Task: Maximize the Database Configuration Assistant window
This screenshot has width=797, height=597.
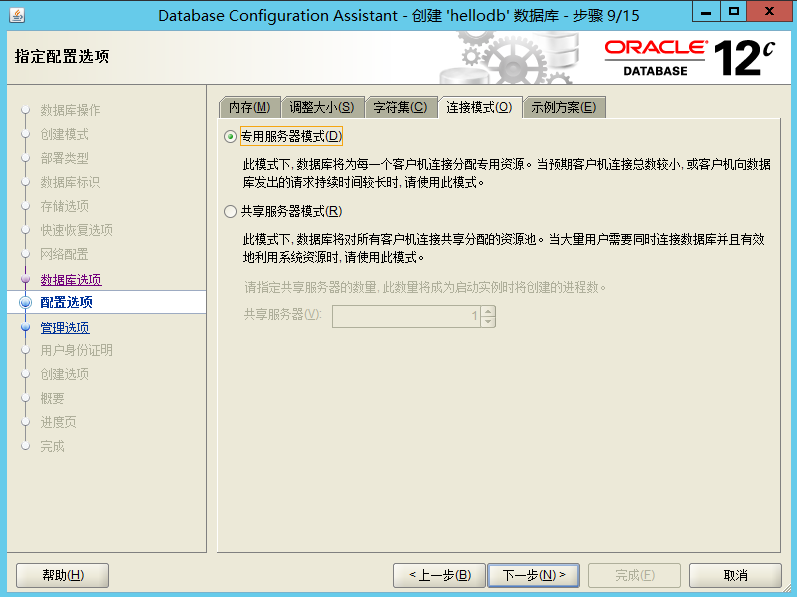Action: (x=733, y=11)
